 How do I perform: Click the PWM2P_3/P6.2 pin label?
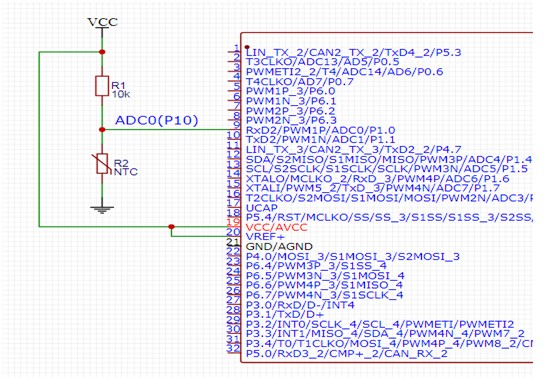tap(290, 111)
